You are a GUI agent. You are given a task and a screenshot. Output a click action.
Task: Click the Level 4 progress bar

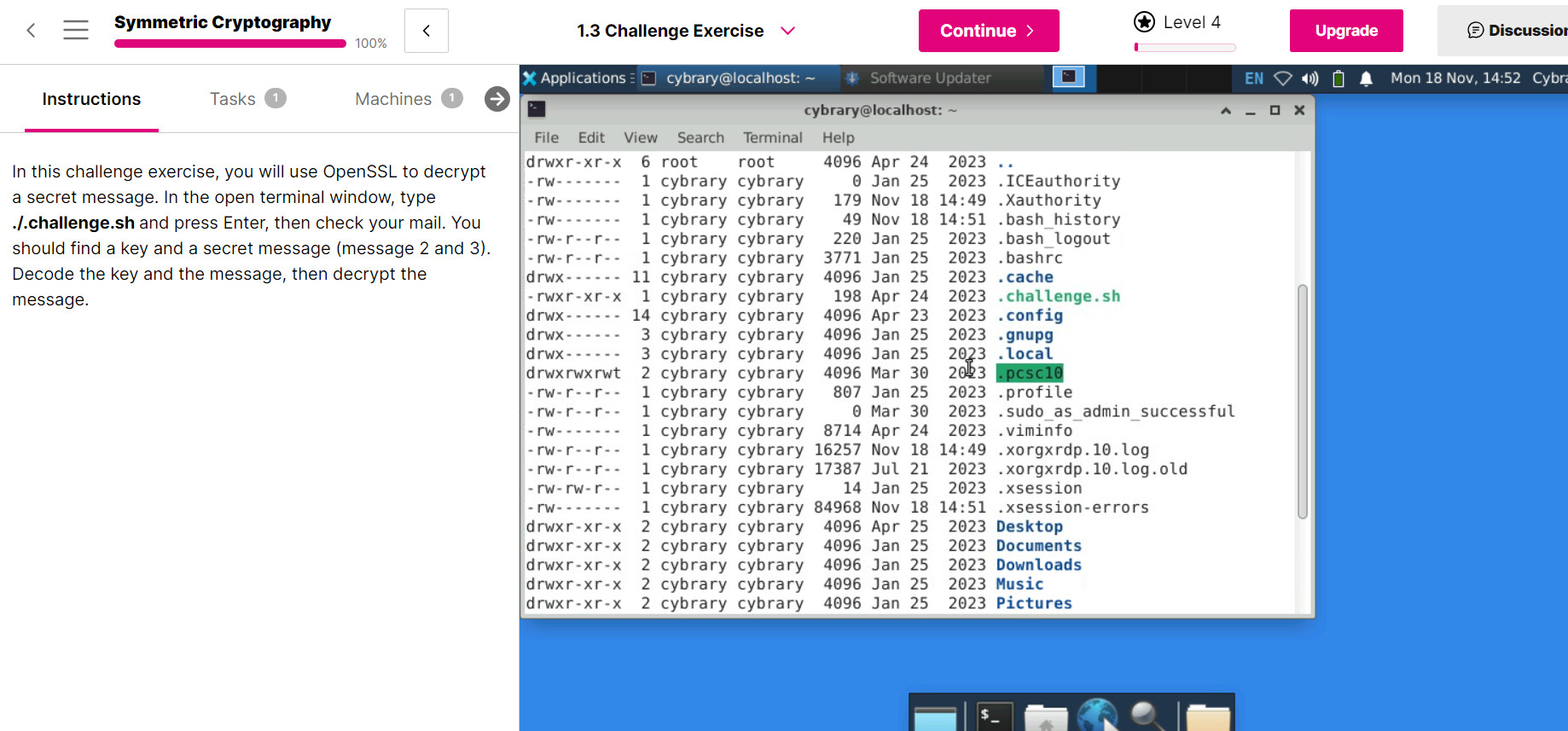pyautogui.click(x=1184, y=48)
